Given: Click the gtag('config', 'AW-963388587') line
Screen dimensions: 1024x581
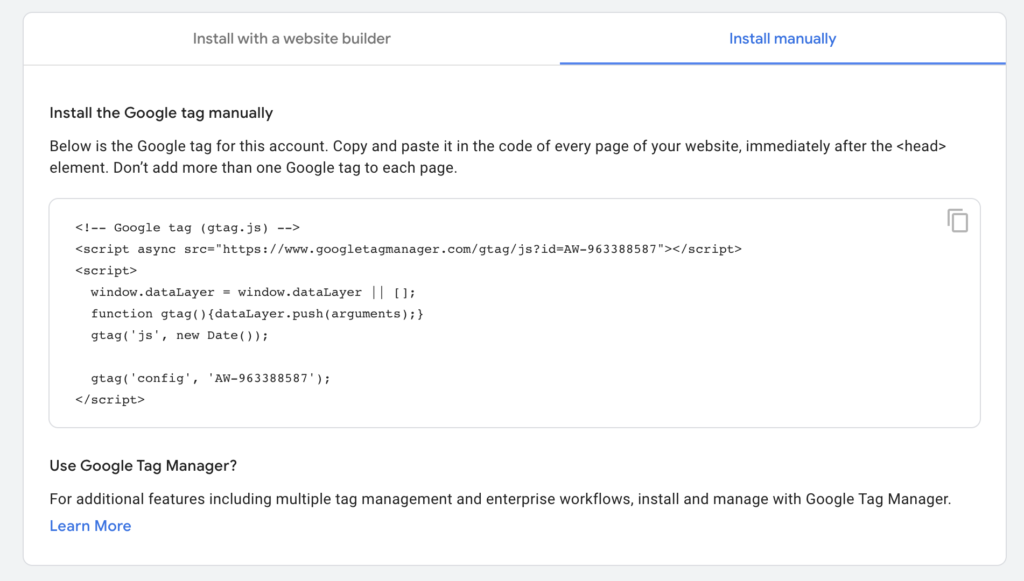Looking at the screenshot, I should [210, 378].
